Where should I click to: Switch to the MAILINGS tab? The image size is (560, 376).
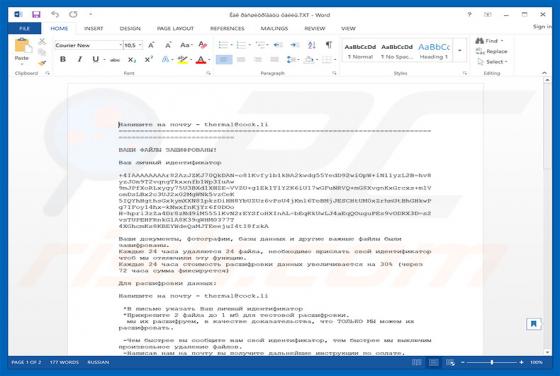tap(274, 29)
